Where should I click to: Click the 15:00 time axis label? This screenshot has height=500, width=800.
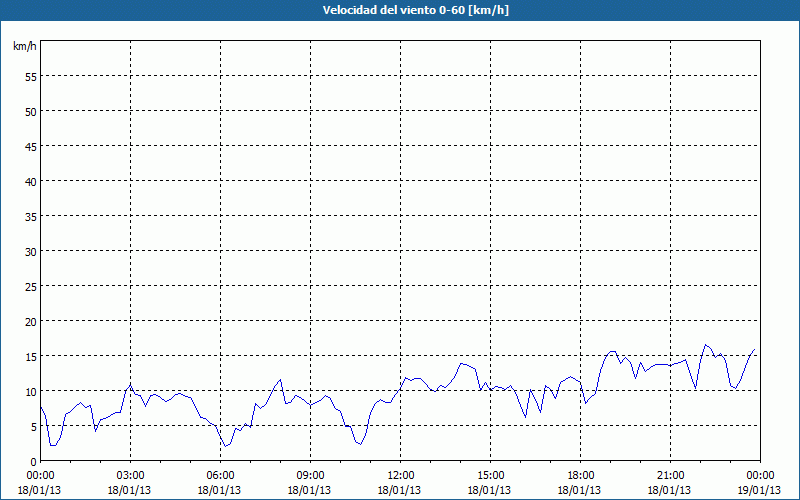[490, 476]
